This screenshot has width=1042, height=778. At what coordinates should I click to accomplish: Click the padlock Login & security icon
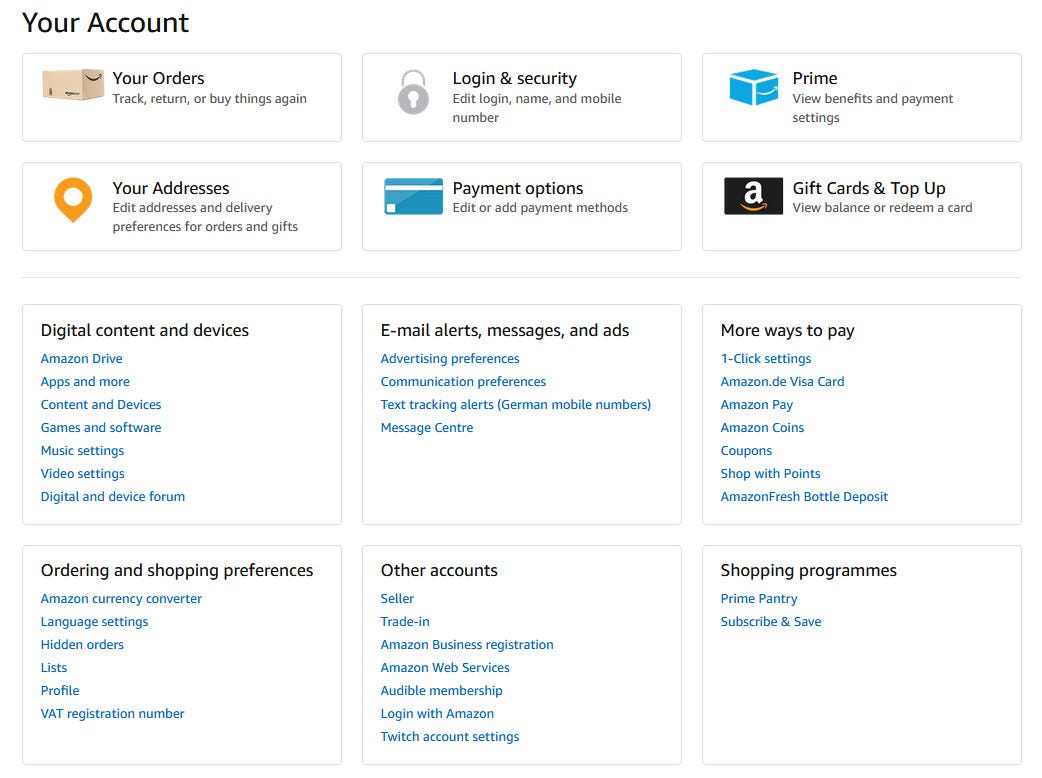click(413, 92)
